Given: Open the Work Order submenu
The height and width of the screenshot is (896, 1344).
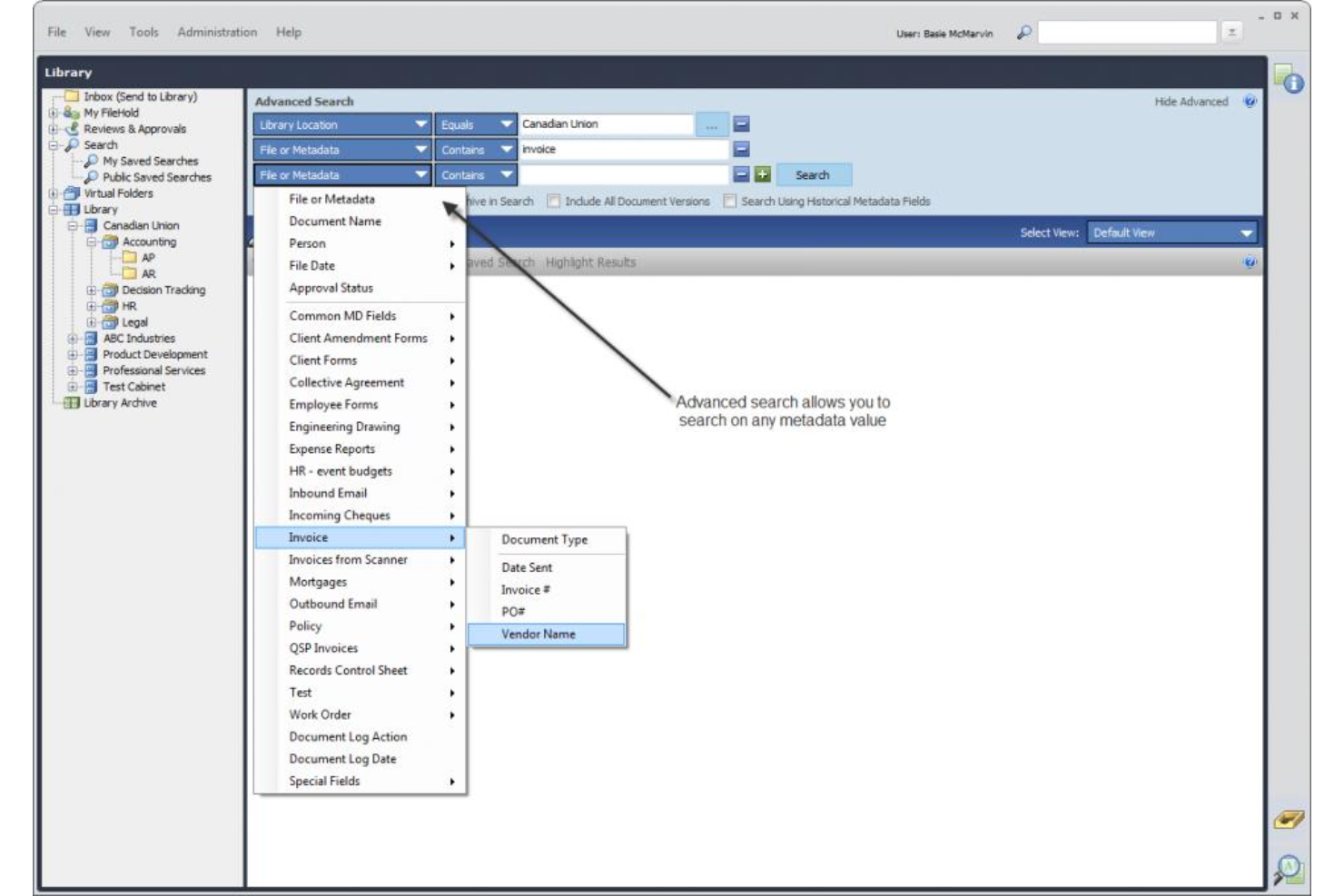Looking at the screenshot, I should point(360,715).
